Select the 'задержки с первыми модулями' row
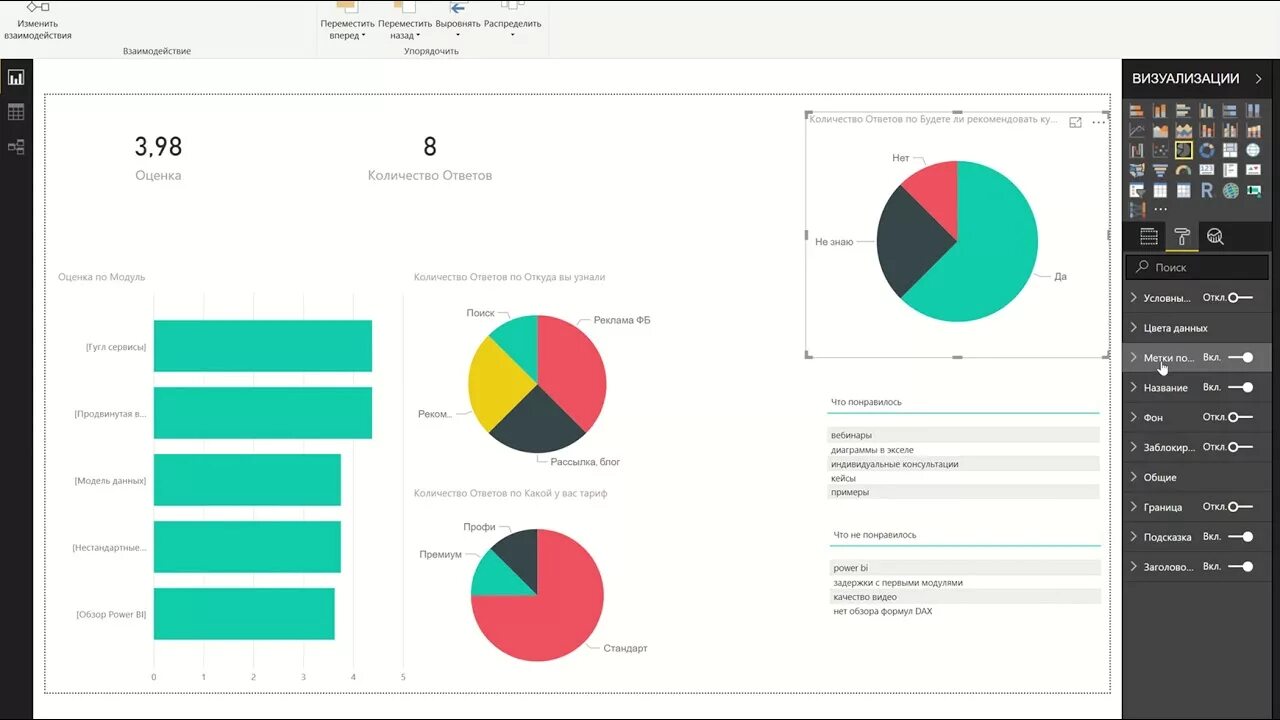 coord(965,582)
